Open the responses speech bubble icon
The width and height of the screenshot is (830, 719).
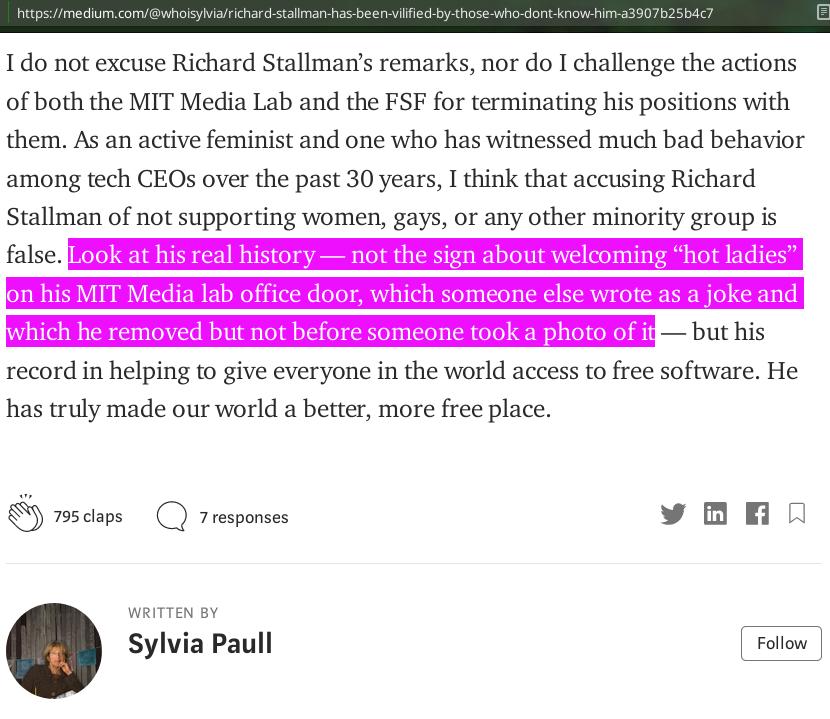[172, 516]
